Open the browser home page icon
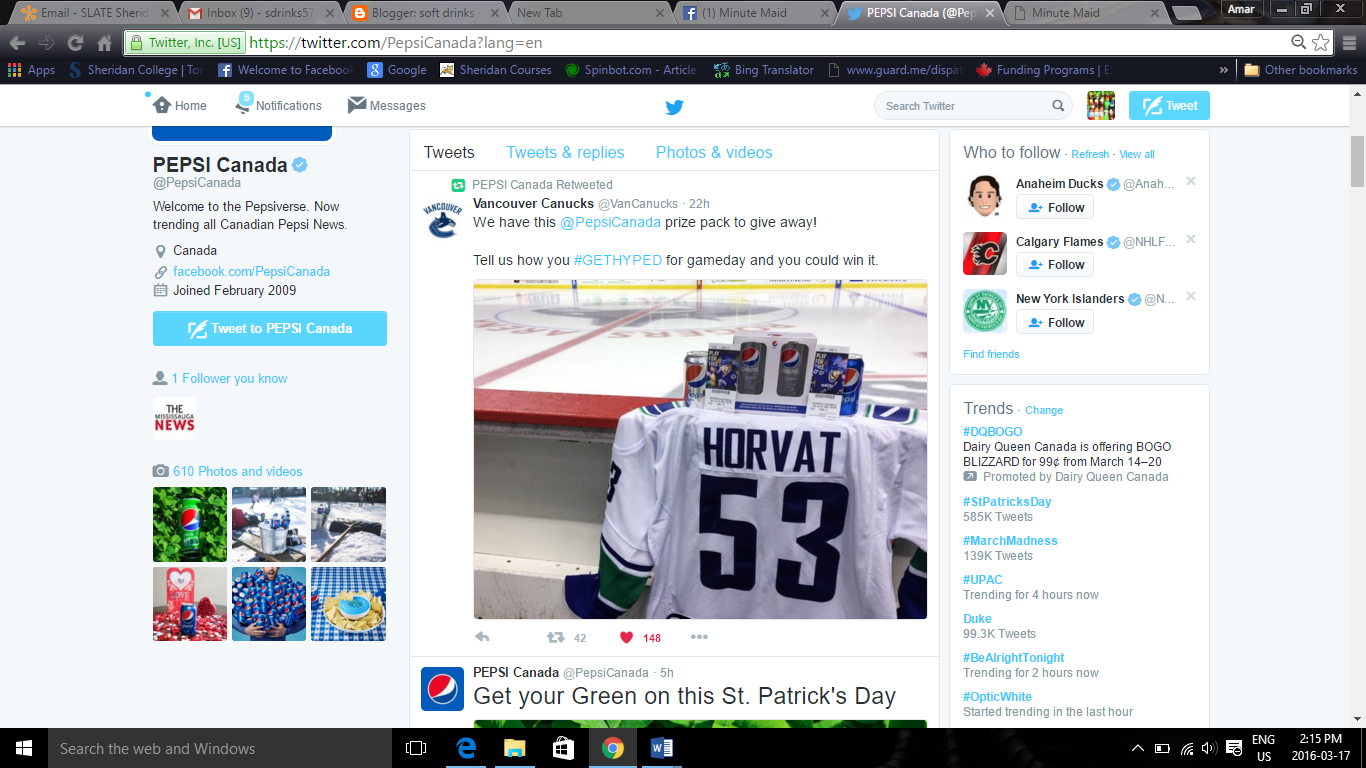Viewport: 1366px width, 768px height. 104,43
